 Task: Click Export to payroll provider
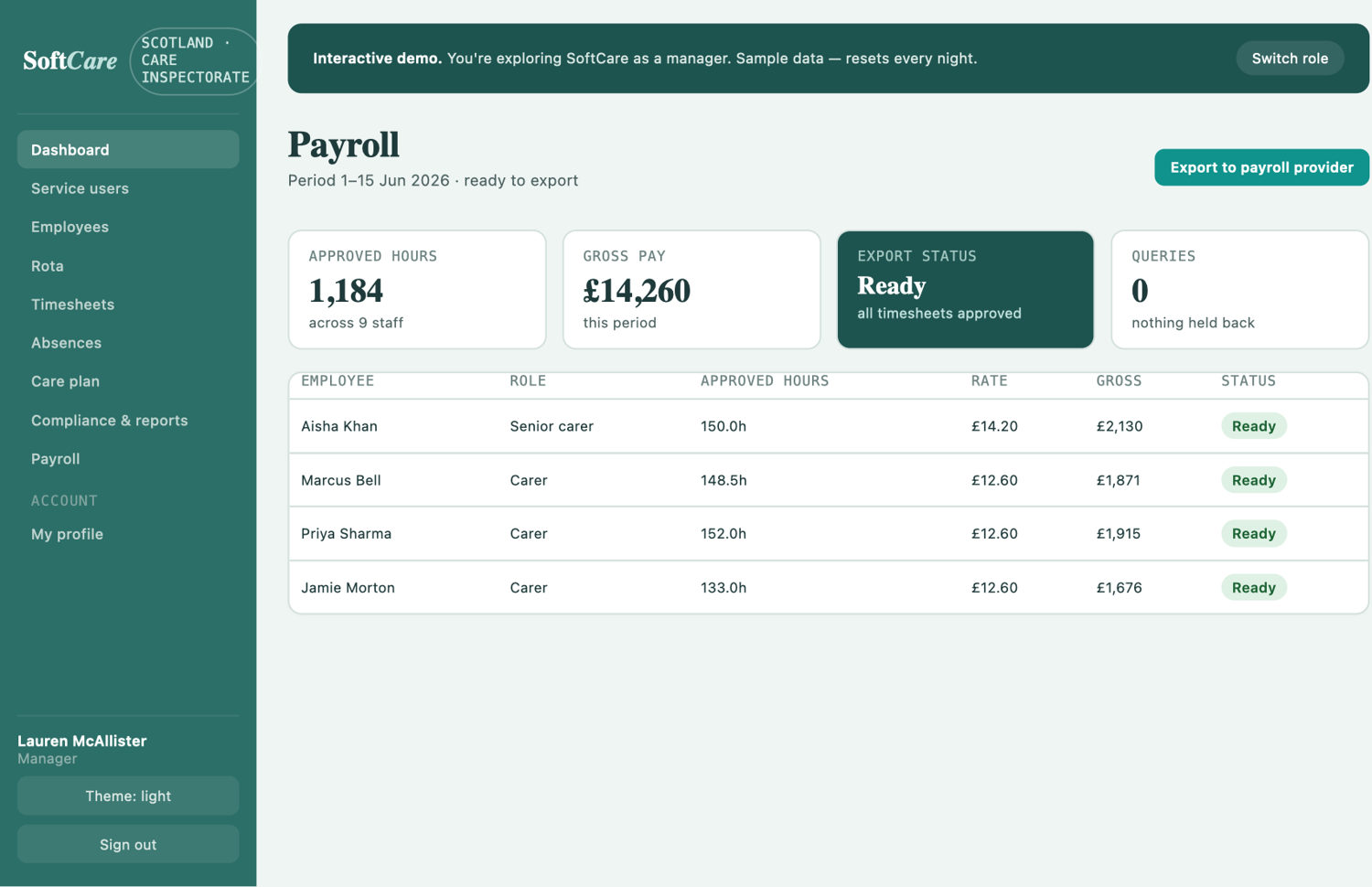[1261, 167]
